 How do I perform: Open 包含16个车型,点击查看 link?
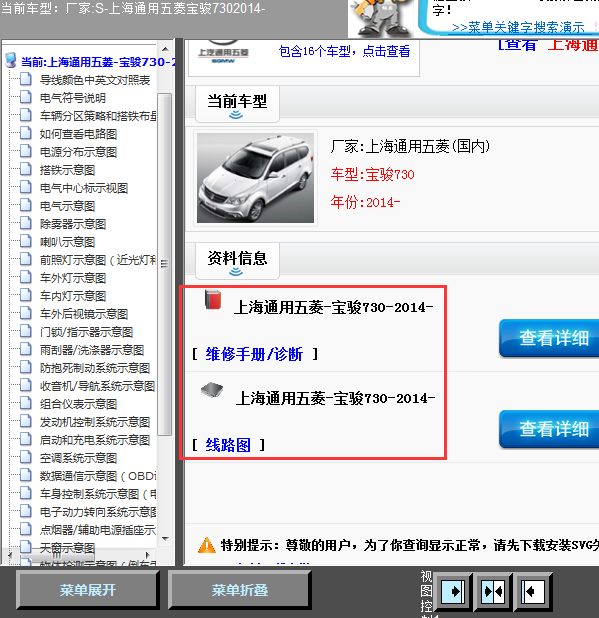click(344, 51)
